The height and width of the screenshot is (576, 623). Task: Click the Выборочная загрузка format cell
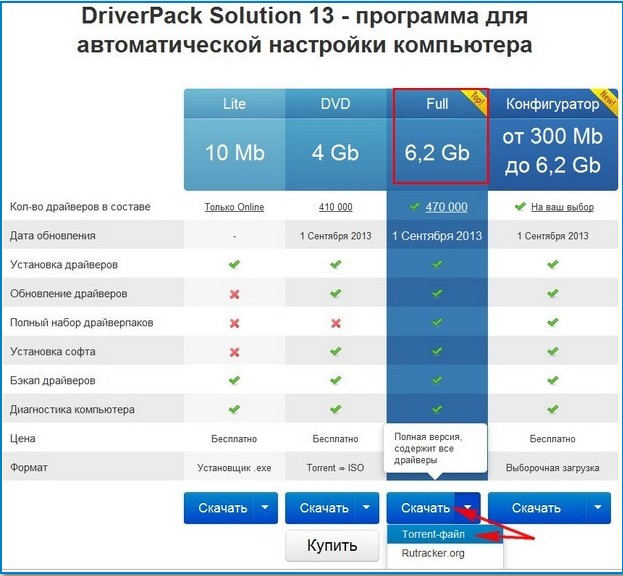click(552, 468)
